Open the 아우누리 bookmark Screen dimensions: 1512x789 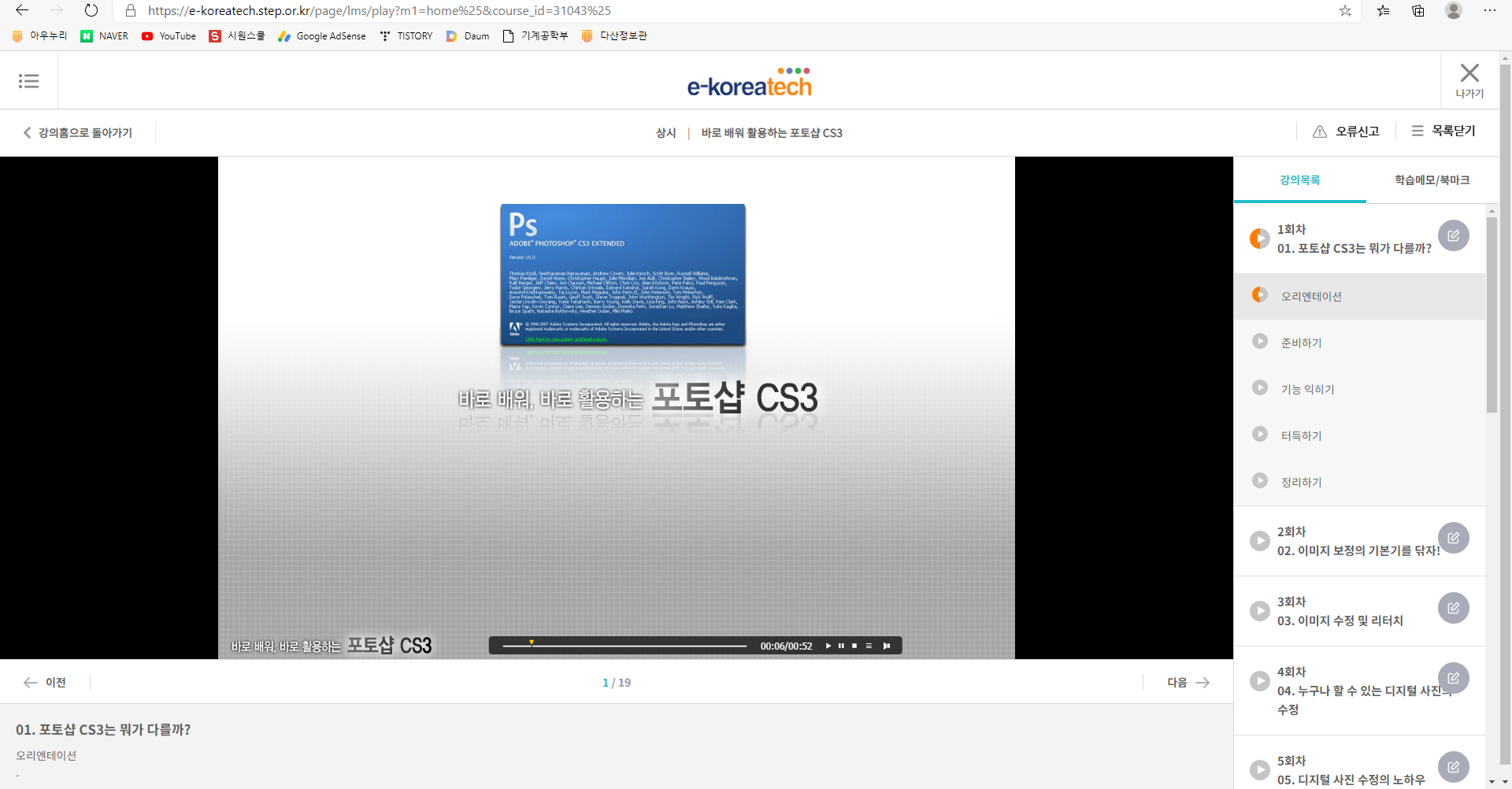(x=40, y=35)
